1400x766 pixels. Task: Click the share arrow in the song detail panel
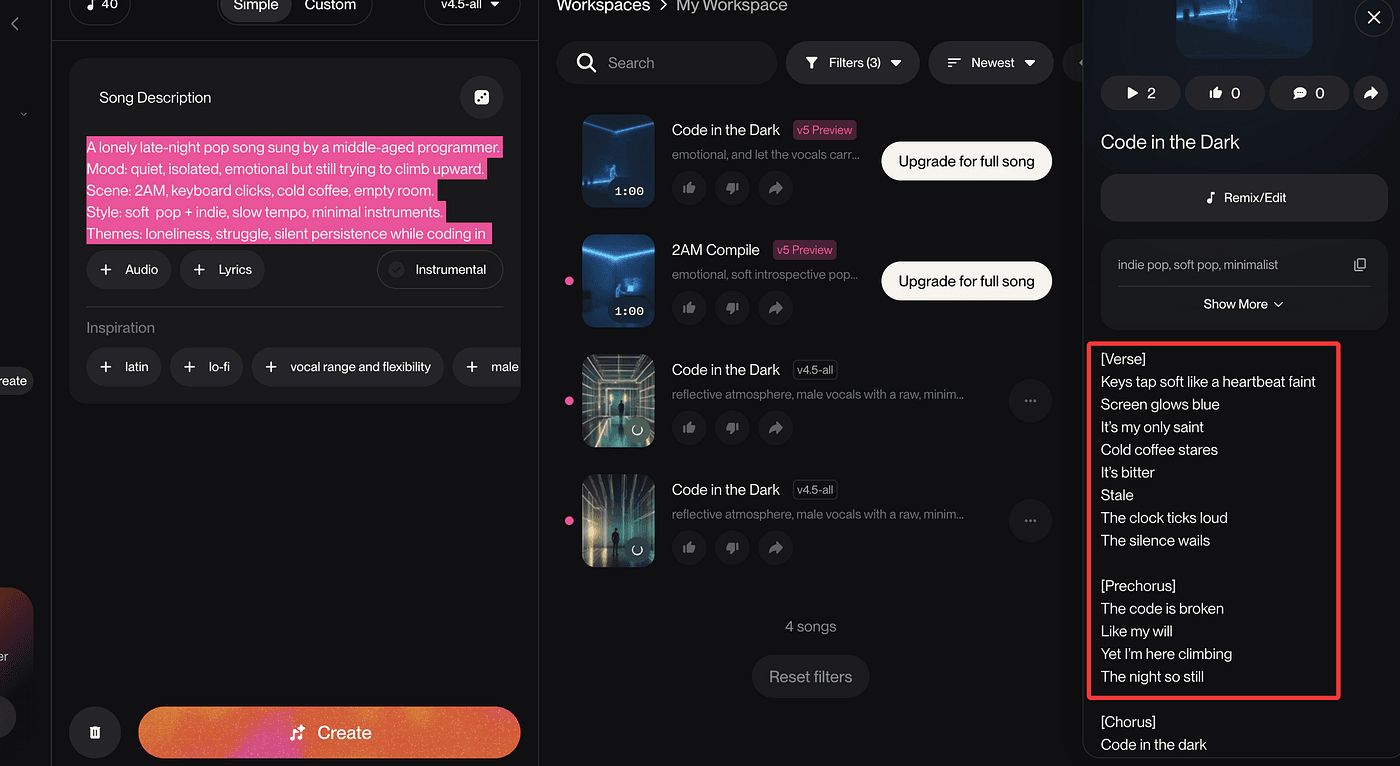pyautogui.click(x=1370, y=93)
